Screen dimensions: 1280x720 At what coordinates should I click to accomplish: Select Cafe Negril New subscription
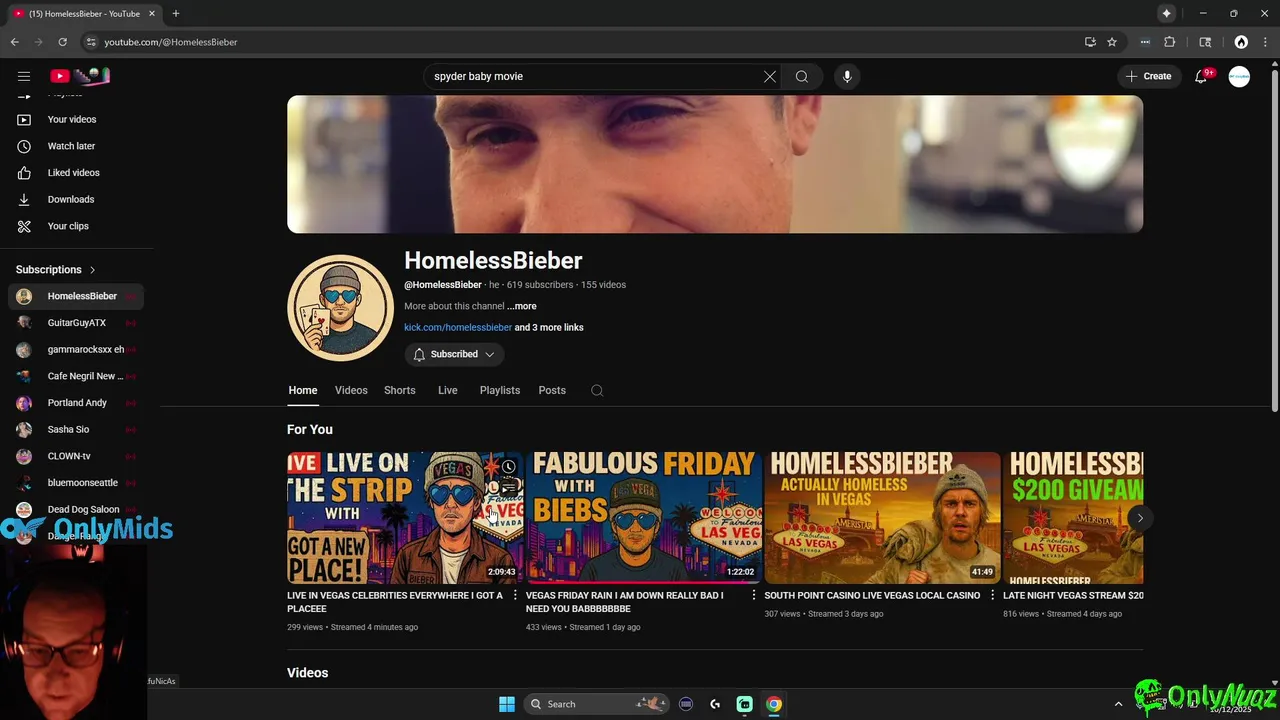76,376
